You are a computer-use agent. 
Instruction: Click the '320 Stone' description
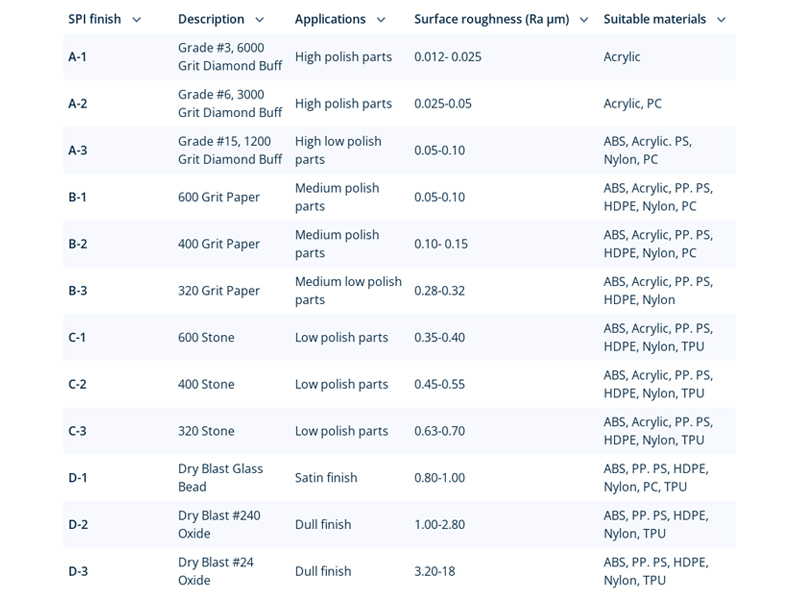click(206, 431)
